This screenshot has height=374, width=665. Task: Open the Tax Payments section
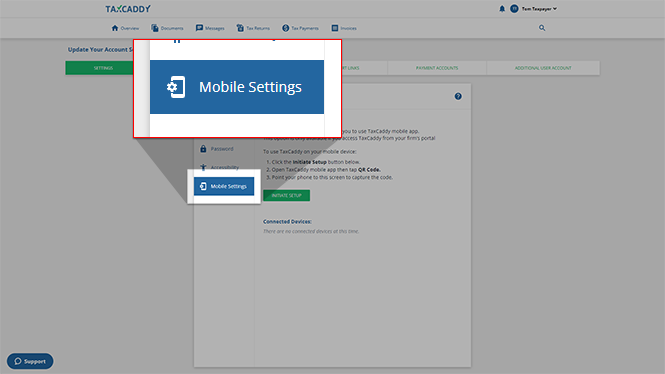pos(300,28)
